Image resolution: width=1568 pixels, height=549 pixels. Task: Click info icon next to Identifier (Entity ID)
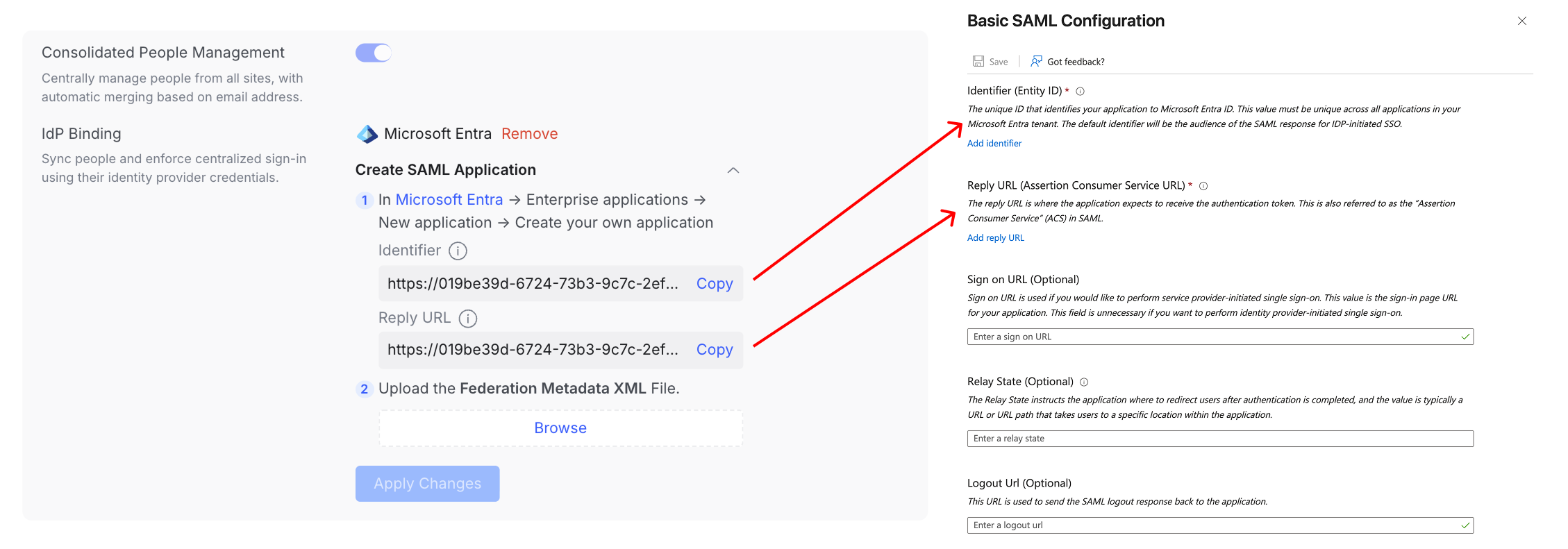1081,92
